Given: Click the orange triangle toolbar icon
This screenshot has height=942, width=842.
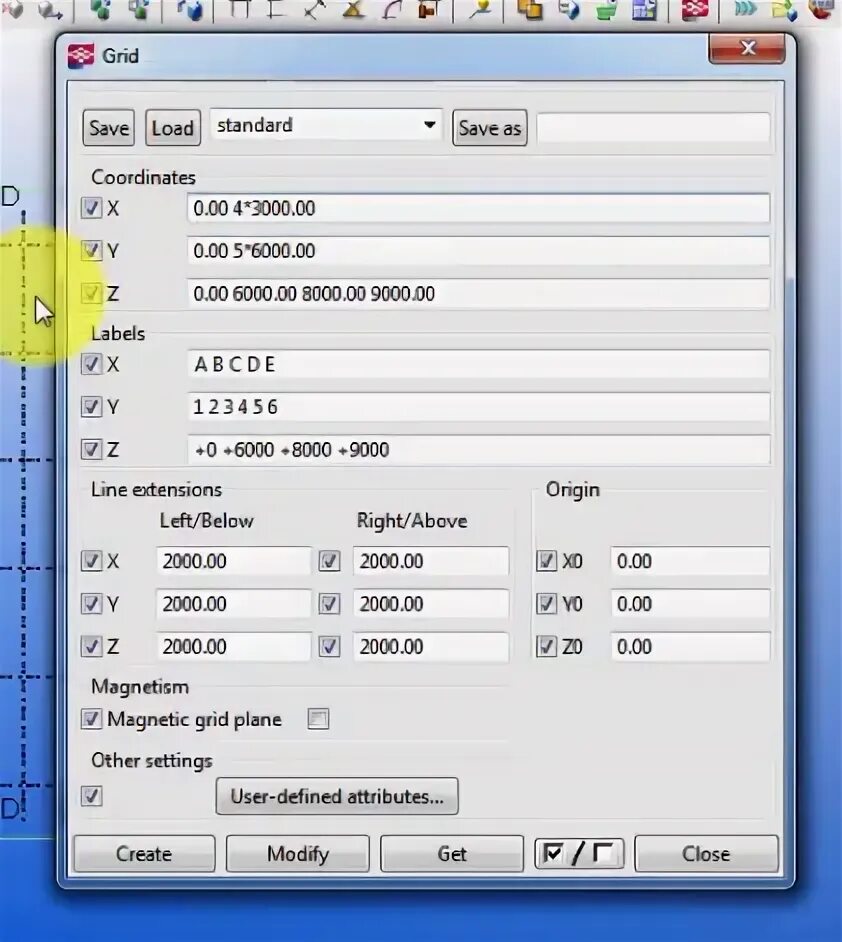Looking at the screenshot, I should point(353,9).
